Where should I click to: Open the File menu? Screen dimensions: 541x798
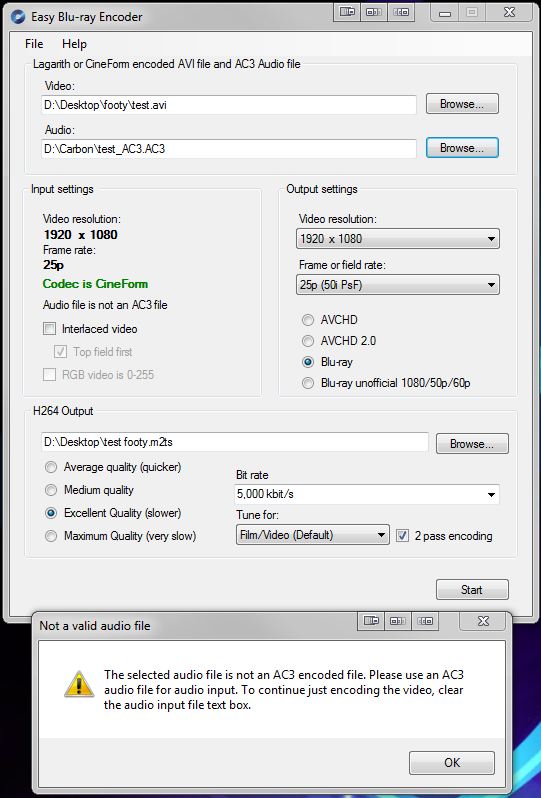point(34,44)
